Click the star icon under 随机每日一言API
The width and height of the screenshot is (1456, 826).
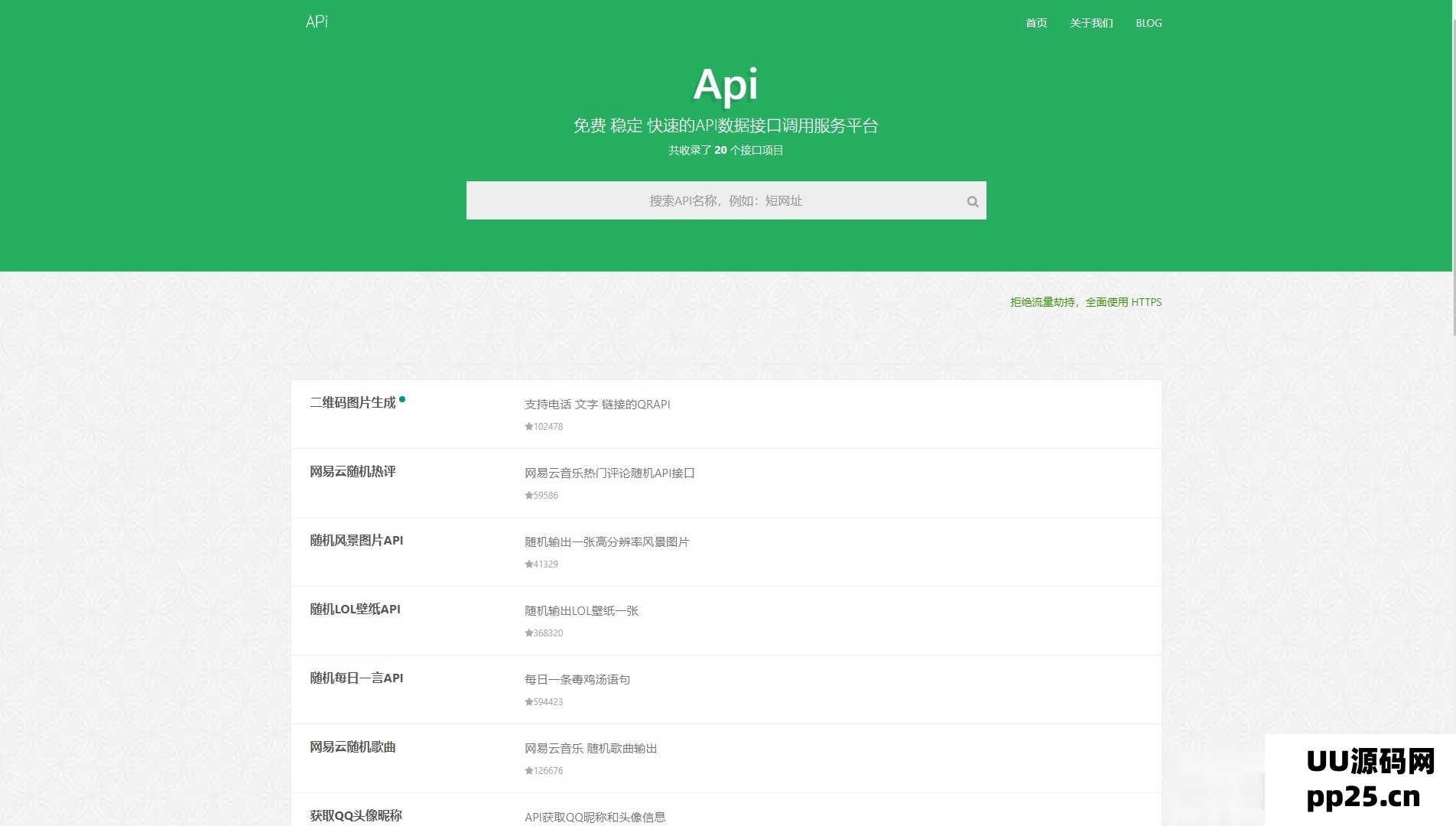(x=528, y=702)
